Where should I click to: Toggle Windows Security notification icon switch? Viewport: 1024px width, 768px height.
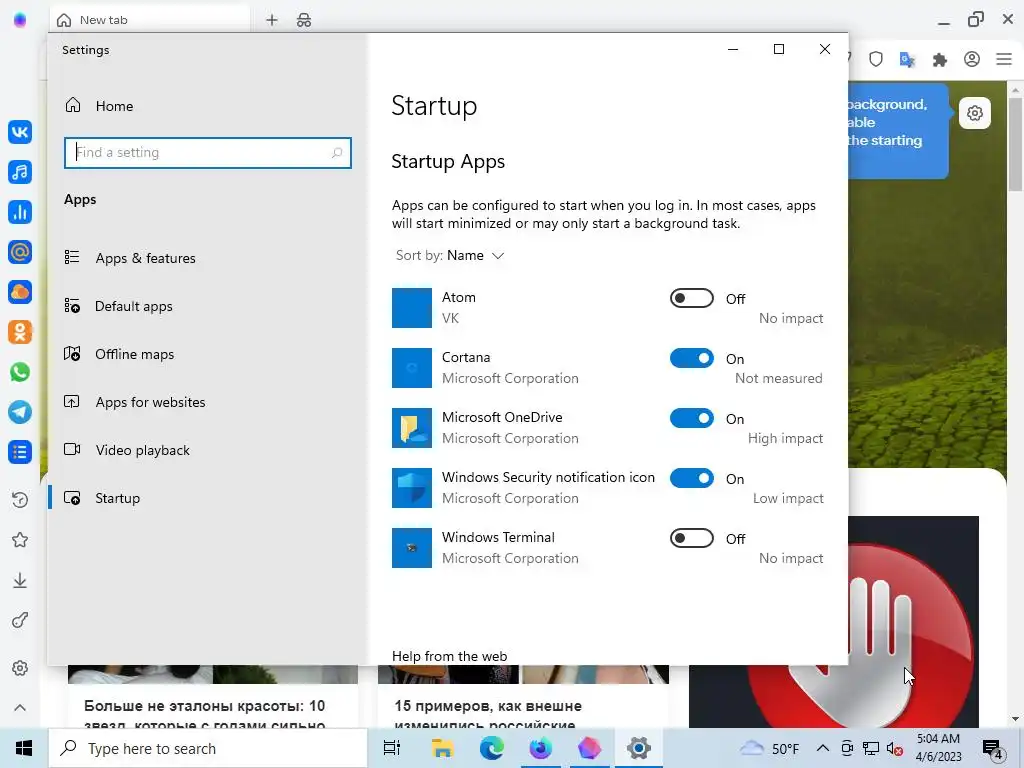692,478
